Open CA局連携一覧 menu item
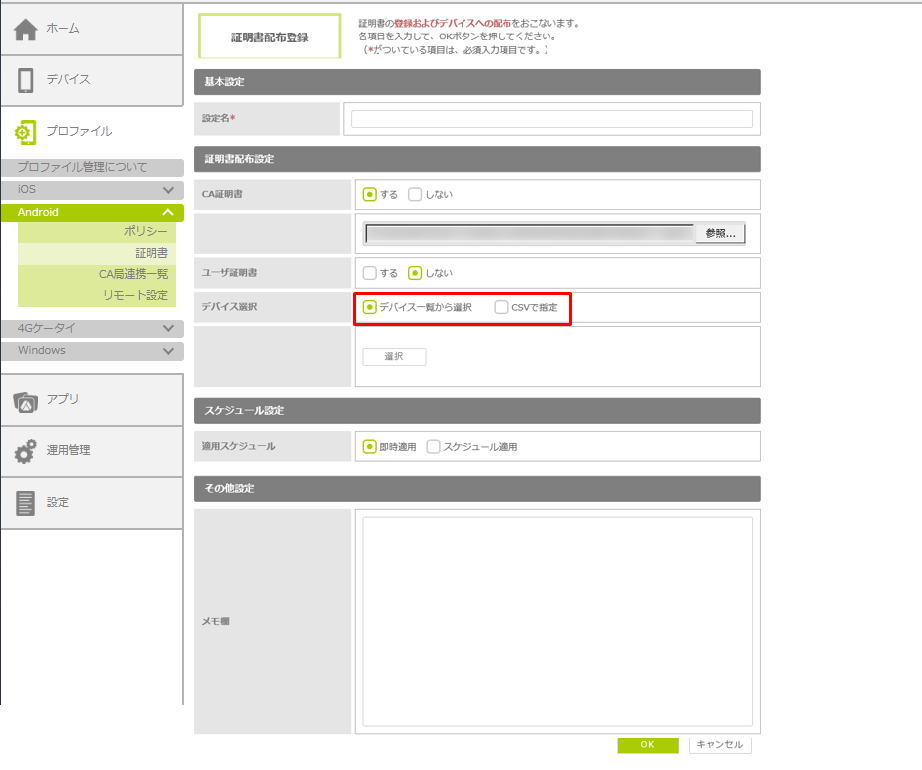Screen dimensions: 922x770 (133, 274)
